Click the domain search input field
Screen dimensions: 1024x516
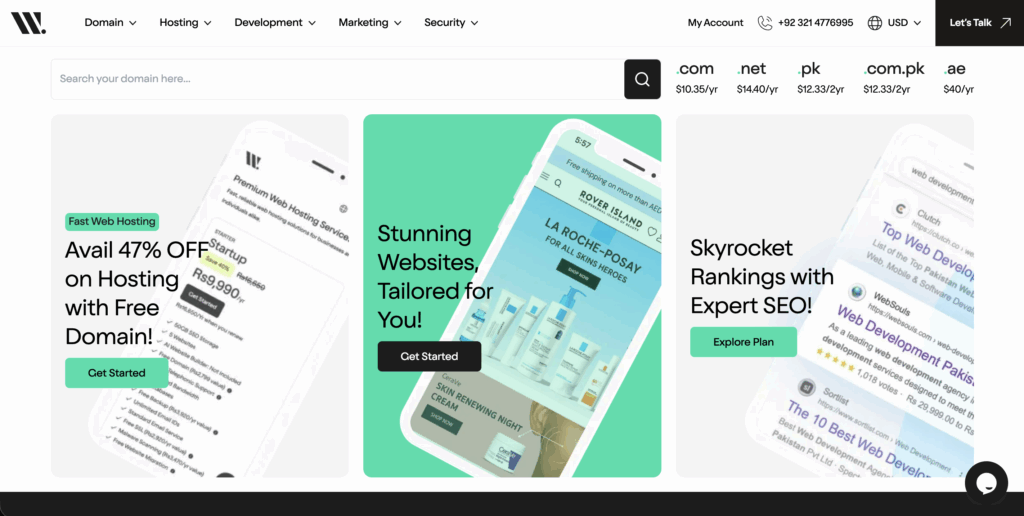(337, 79)
